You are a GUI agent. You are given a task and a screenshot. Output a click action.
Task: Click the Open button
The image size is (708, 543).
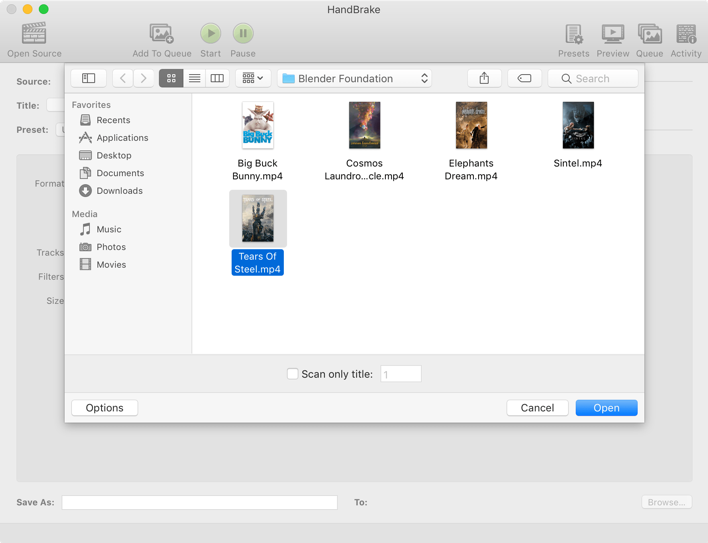tap(606, 408)
